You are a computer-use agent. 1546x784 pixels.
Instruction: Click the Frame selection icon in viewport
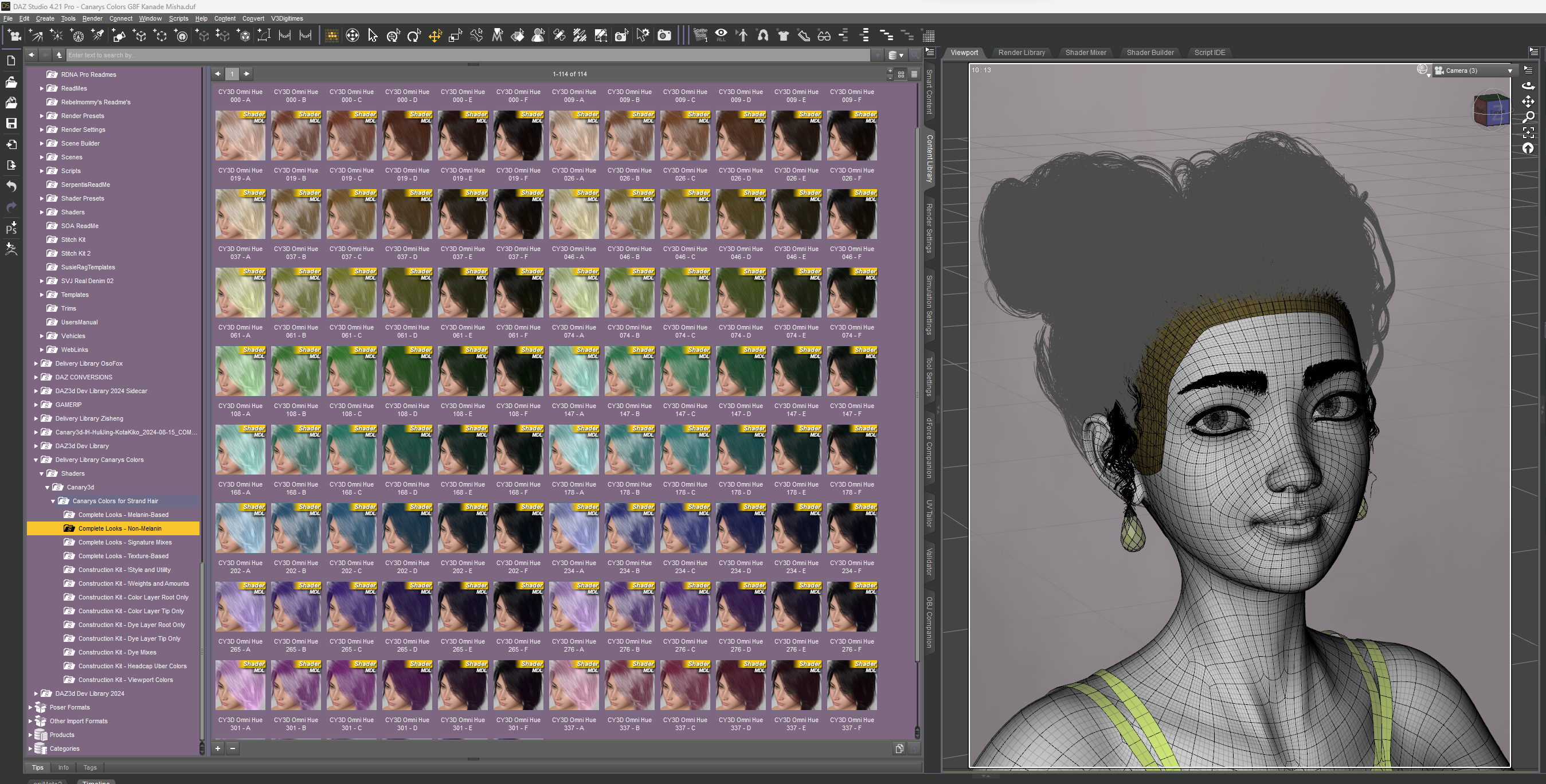pyautogui.click(x=1528, y=132)
